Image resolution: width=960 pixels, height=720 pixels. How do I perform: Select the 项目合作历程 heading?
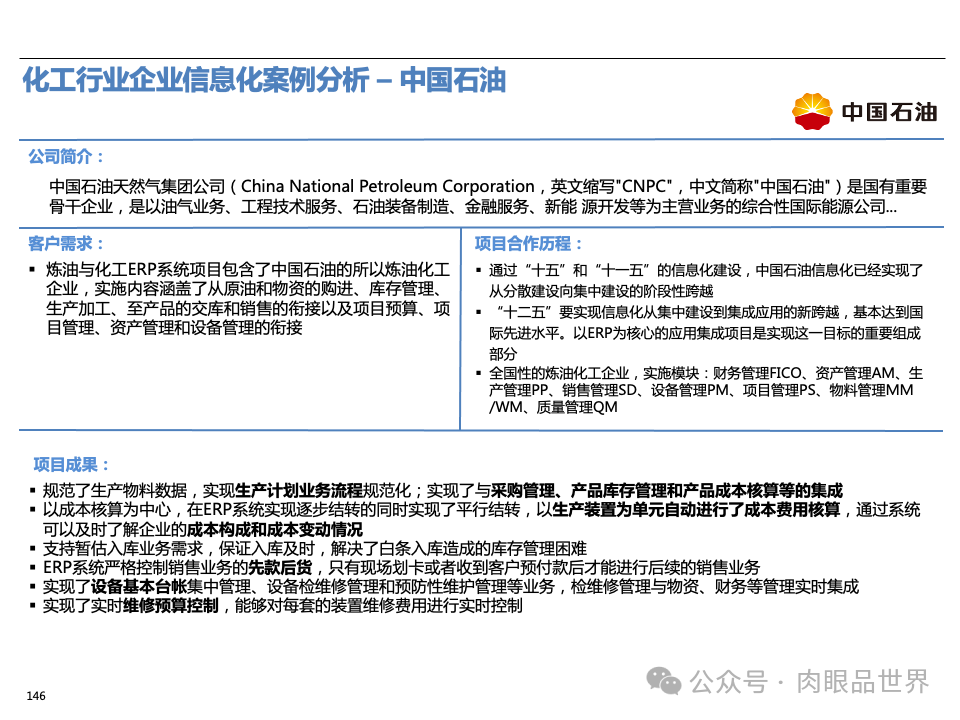[x=528, y=244]
